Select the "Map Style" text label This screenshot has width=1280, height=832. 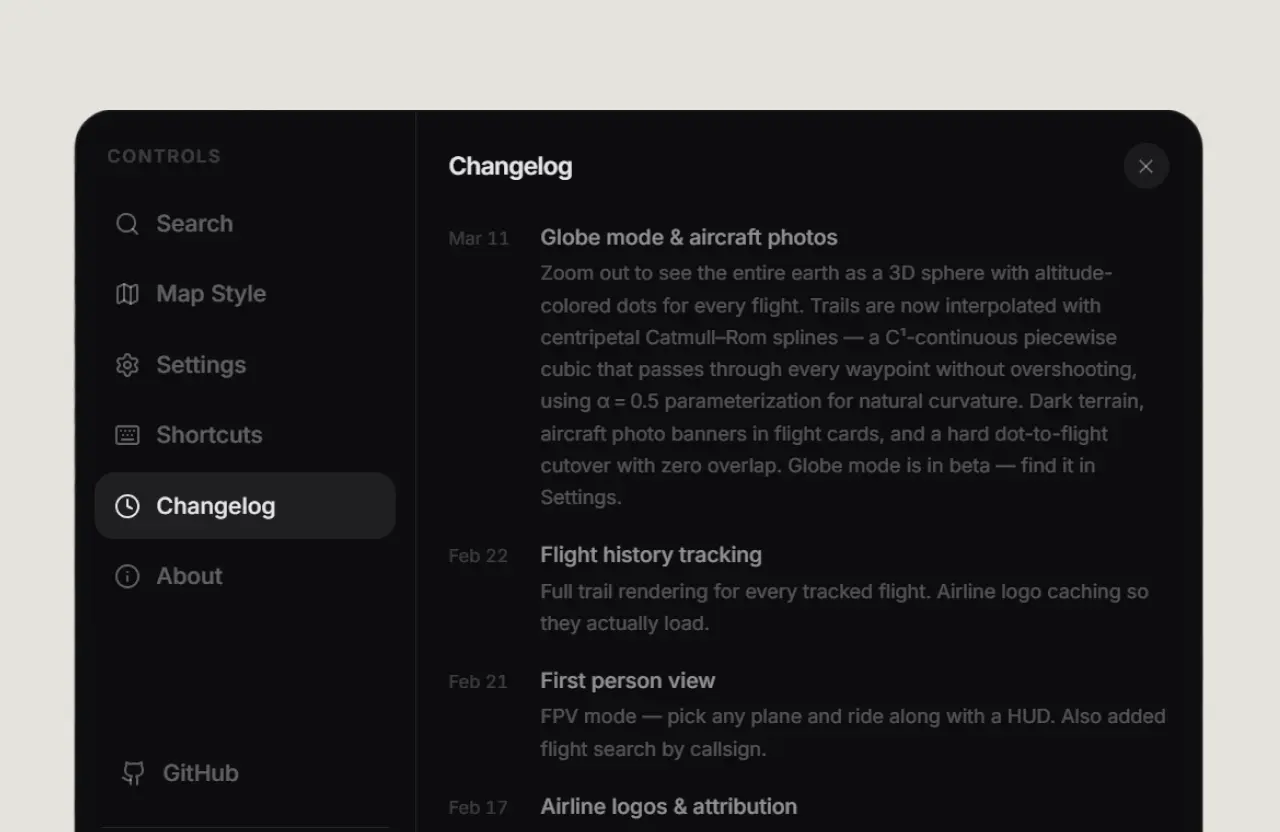[x=211, y=294]
